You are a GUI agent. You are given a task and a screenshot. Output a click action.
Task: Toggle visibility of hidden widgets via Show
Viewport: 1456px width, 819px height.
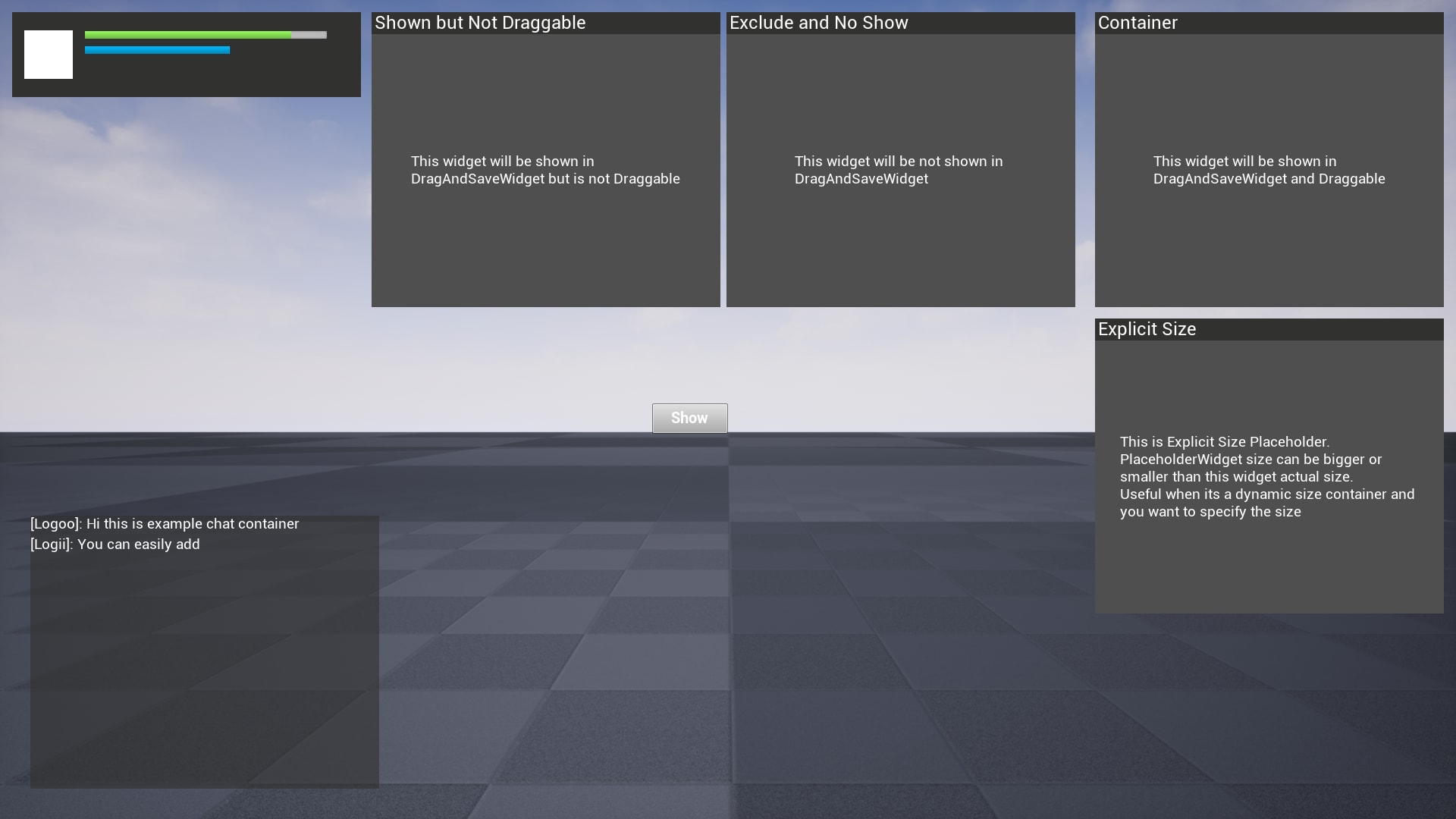pyautogui.click(x=689, y=418)
